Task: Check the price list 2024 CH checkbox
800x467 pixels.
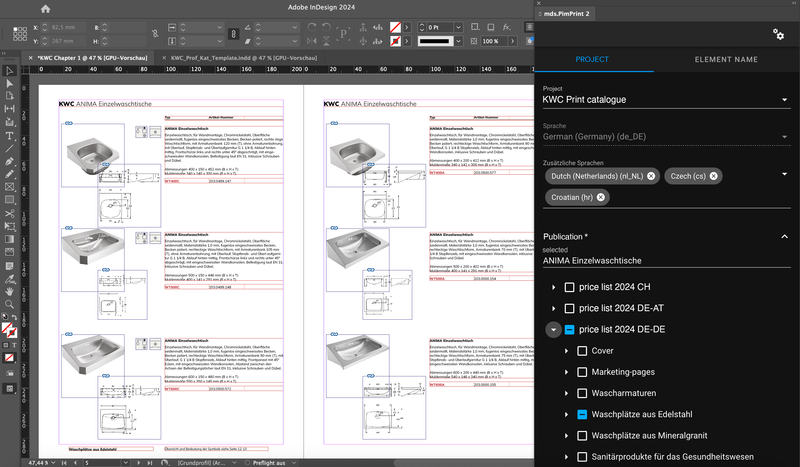Action: (569, 287)
